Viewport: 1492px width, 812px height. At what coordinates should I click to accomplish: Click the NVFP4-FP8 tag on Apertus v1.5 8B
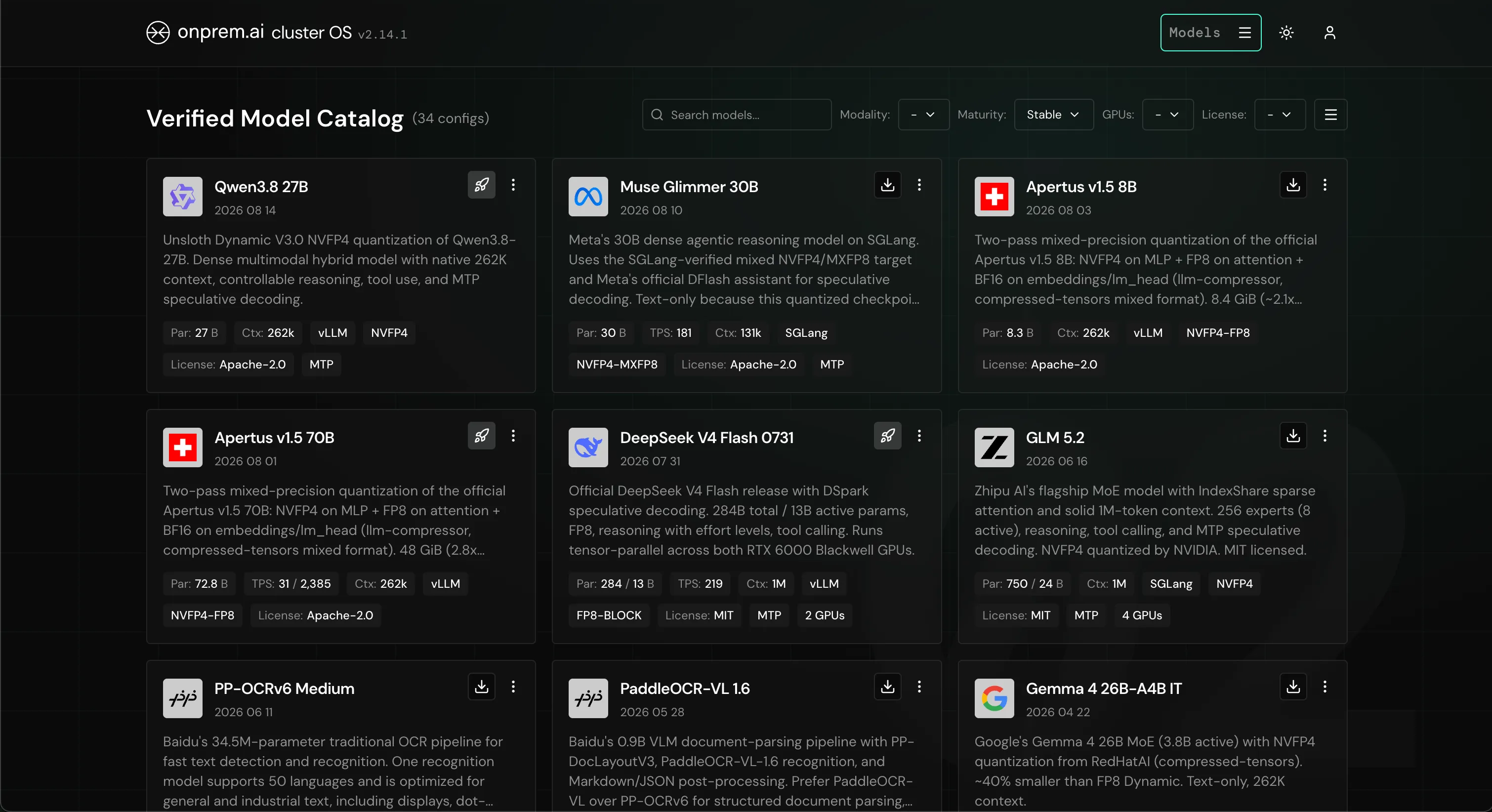(x=1217, y=332)
